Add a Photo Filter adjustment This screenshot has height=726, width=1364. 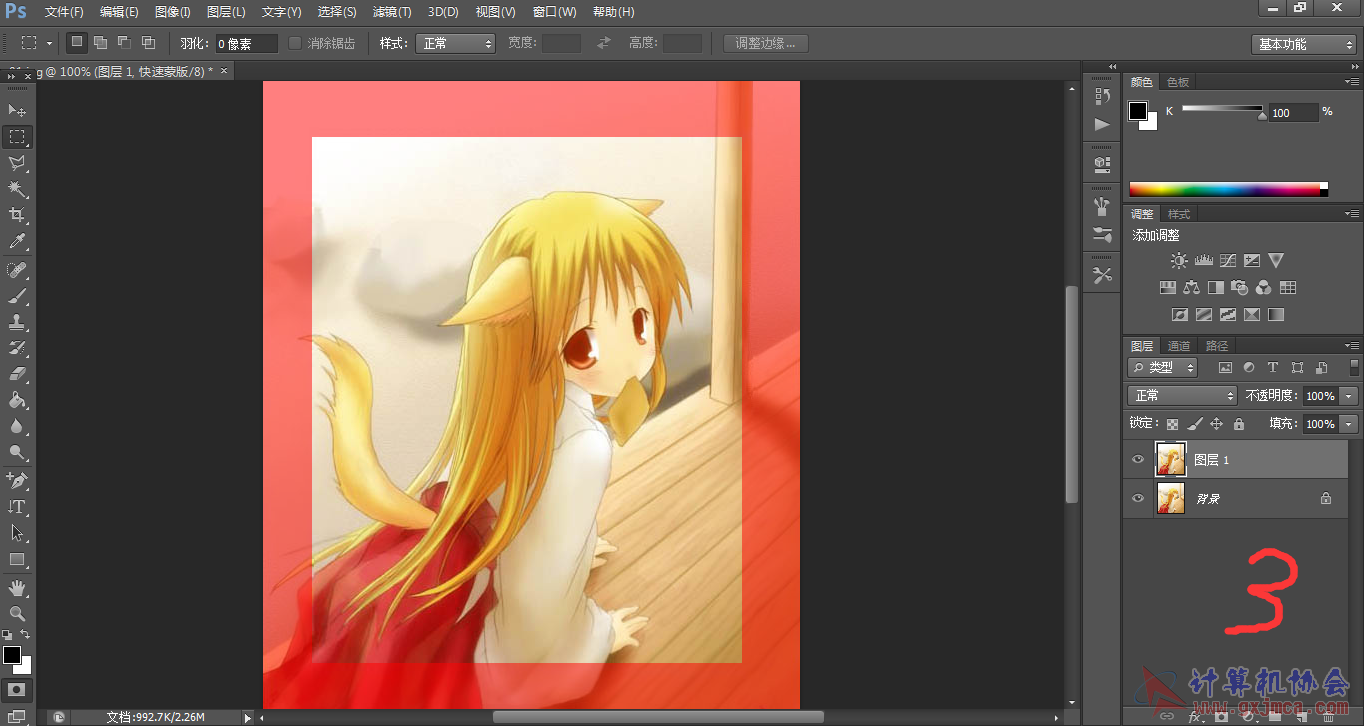coord(1240,288)
